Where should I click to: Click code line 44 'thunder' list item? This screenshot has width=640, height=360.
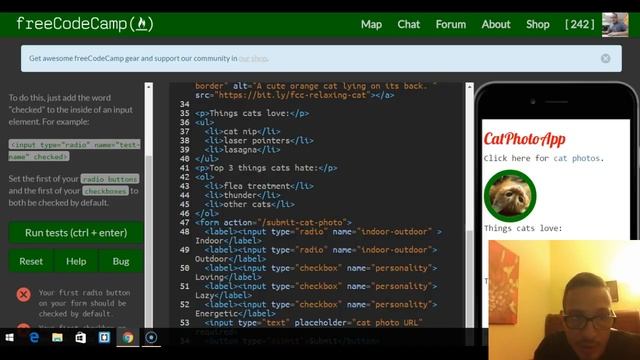point(242,195)
